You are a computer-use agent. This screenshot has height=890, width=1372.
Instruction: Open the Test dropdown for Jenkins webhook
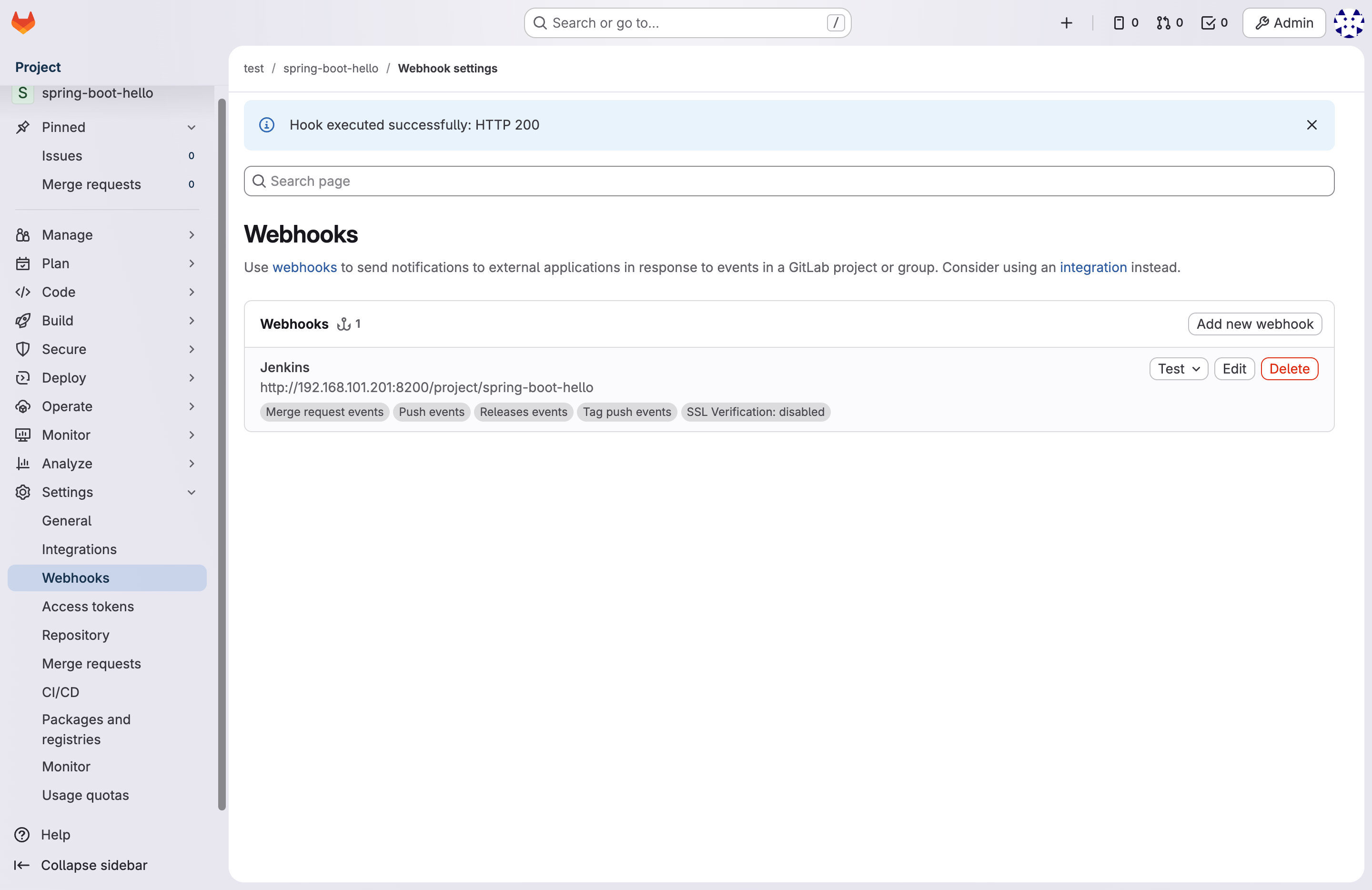1178,369
